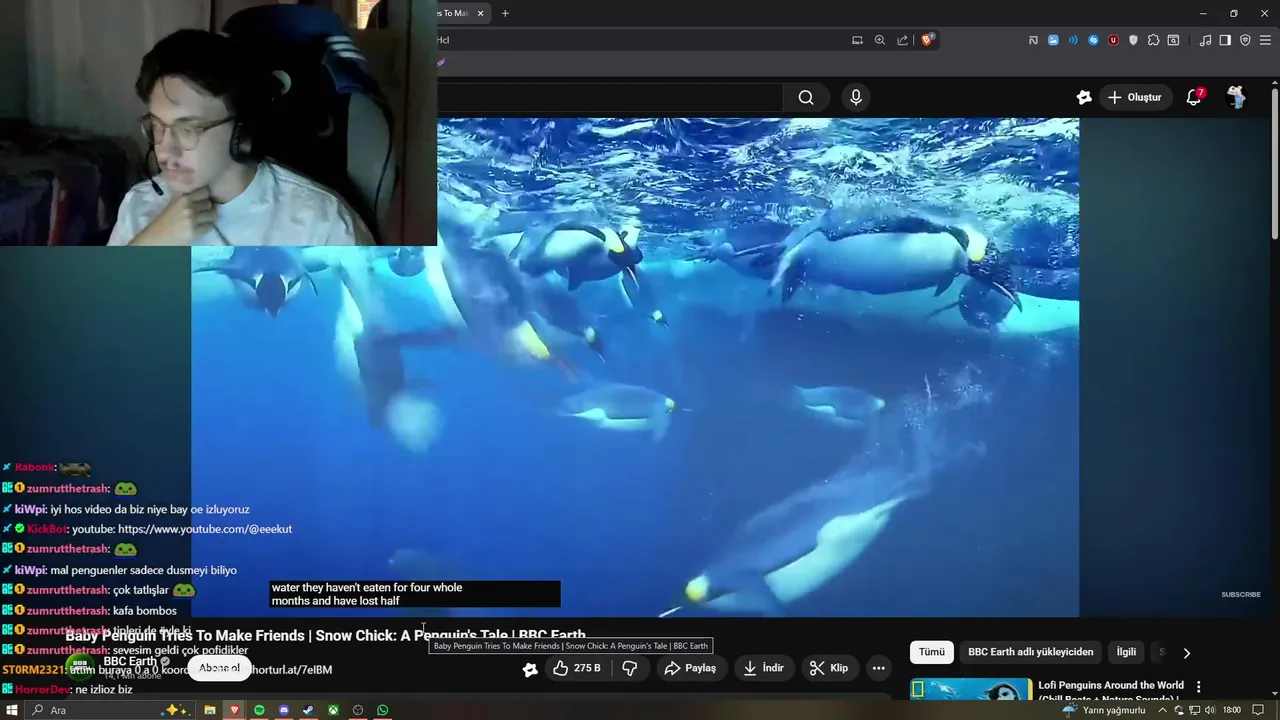Viewport: 1280px width, 720px height.
Task: Click the Paylaş share button
Action: [x=691, y=668]
